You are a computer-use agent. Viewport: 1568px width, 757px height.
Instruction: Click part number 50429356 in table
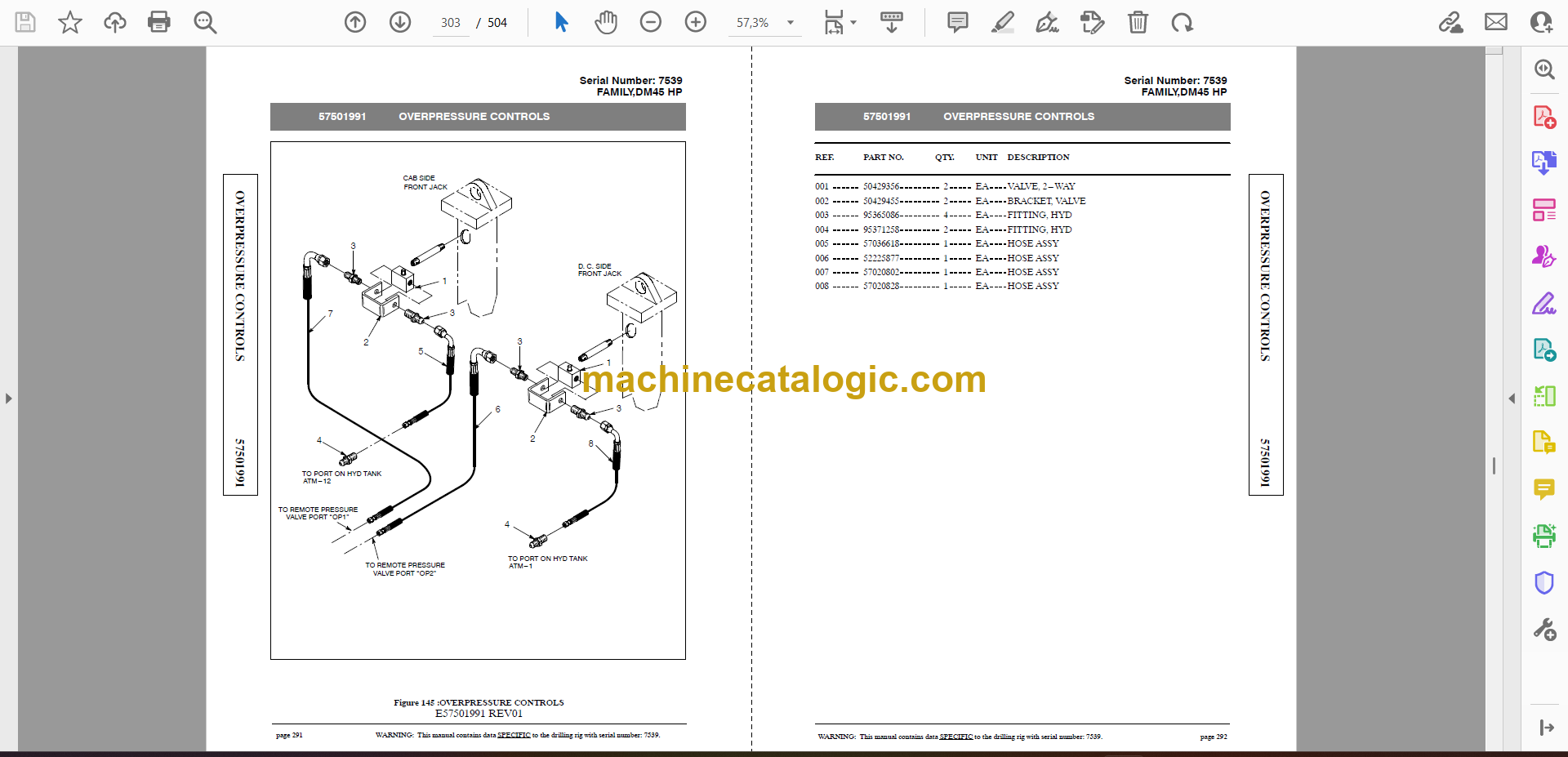coord(881,186)
